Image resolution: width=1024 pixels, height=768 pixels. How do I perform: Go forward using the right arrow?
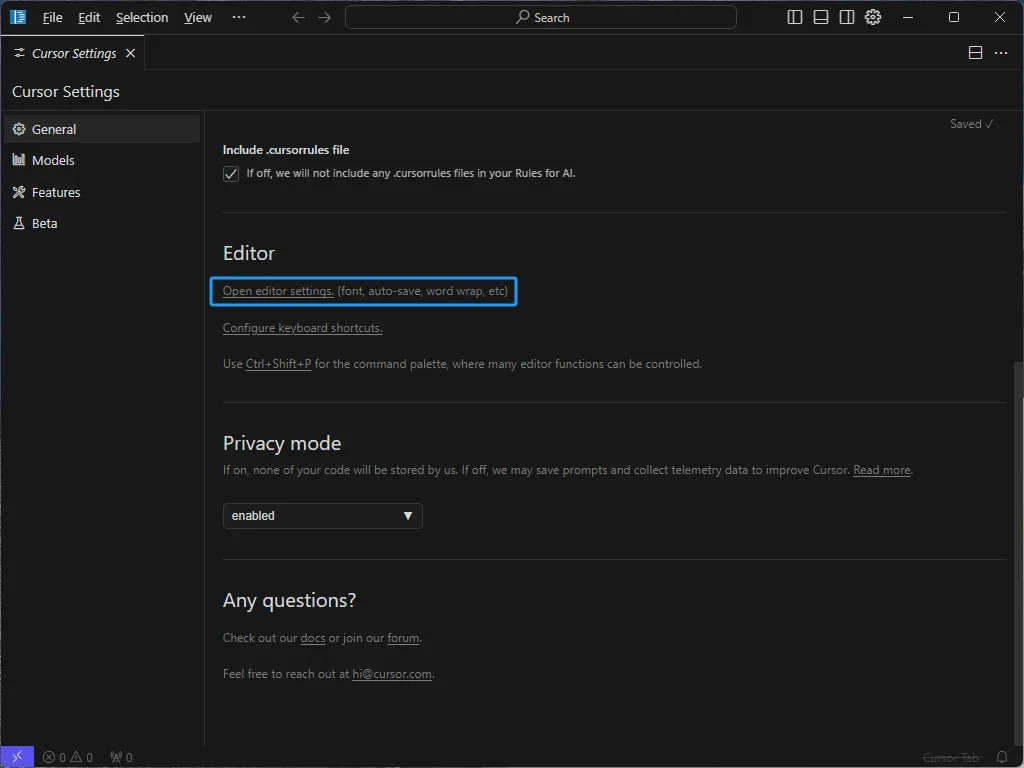(325, 18)
